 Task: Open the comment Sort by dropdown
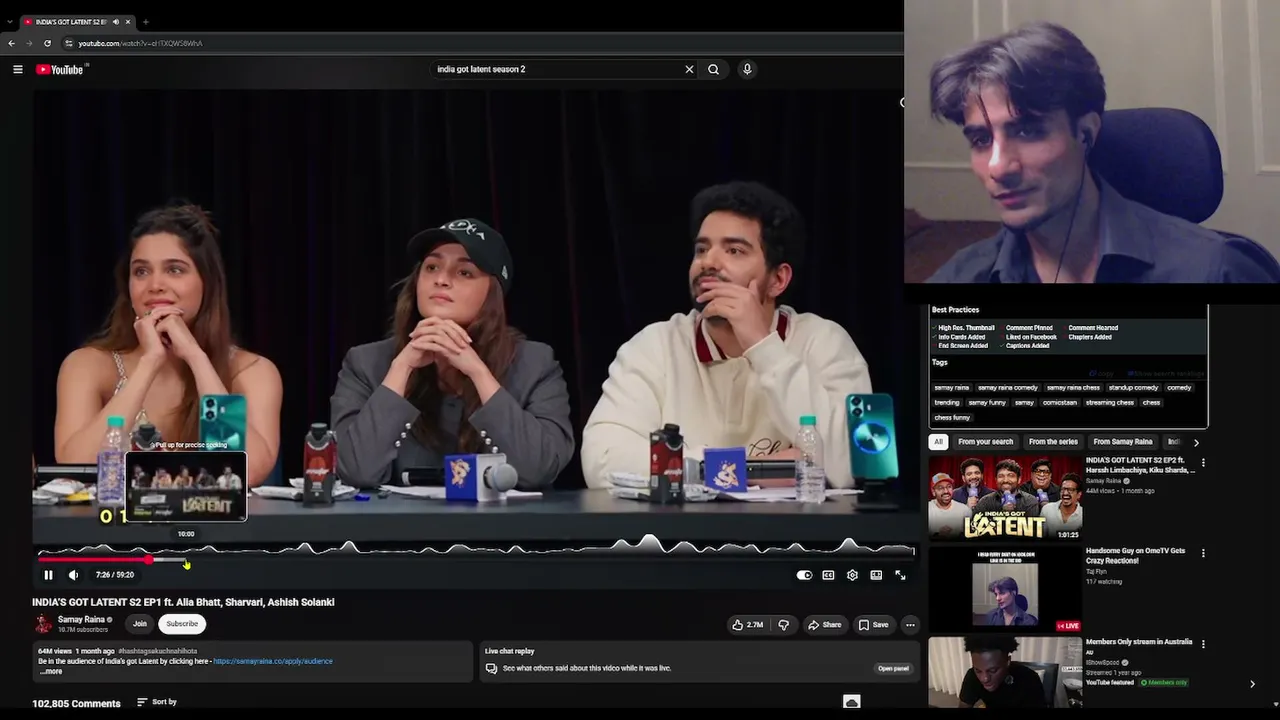(x=157, y=702)
